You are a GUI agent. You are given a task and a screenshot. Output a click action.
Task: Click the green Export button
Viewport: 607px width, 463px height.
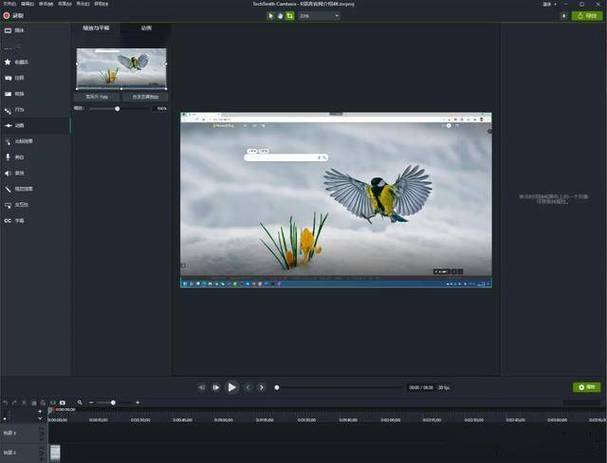pos(585,16)
